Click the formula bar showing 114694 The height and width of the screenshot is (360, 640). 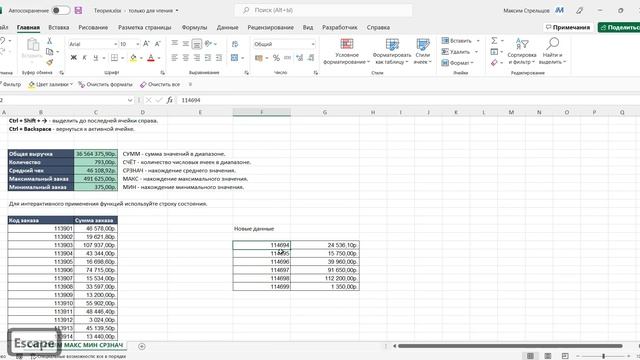[408, 100]
